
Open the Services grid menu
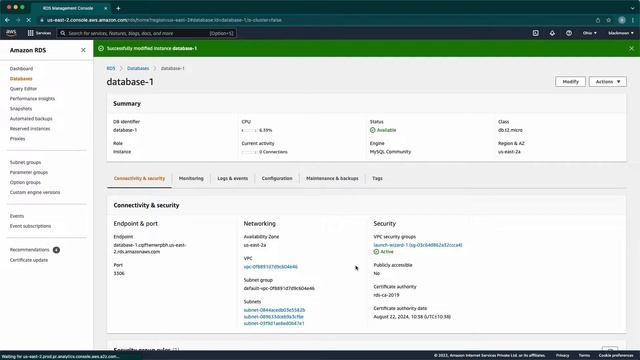[39, 33]
